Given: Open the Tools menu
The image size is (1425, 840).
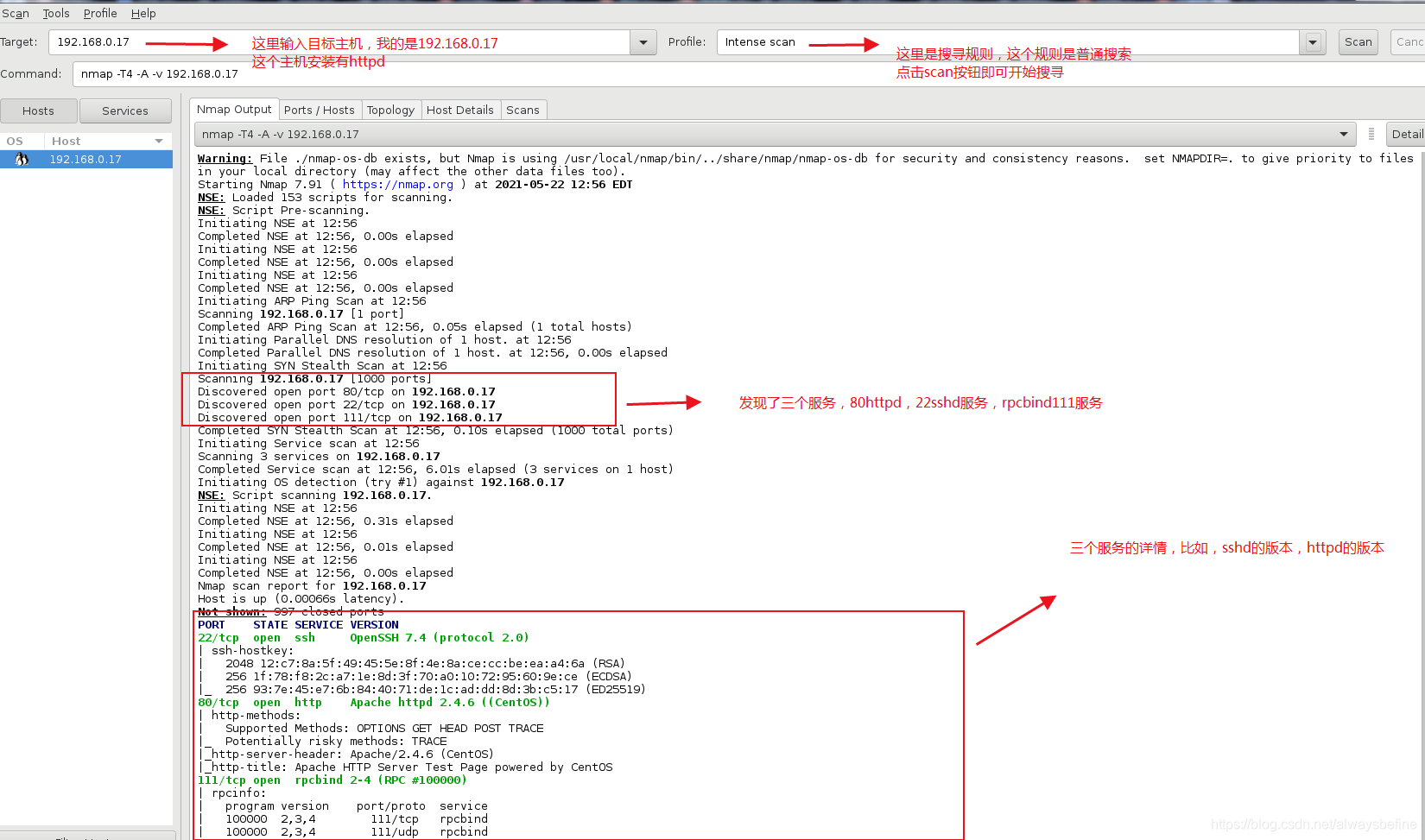Looking at the screenshot, I should (55, 13).
